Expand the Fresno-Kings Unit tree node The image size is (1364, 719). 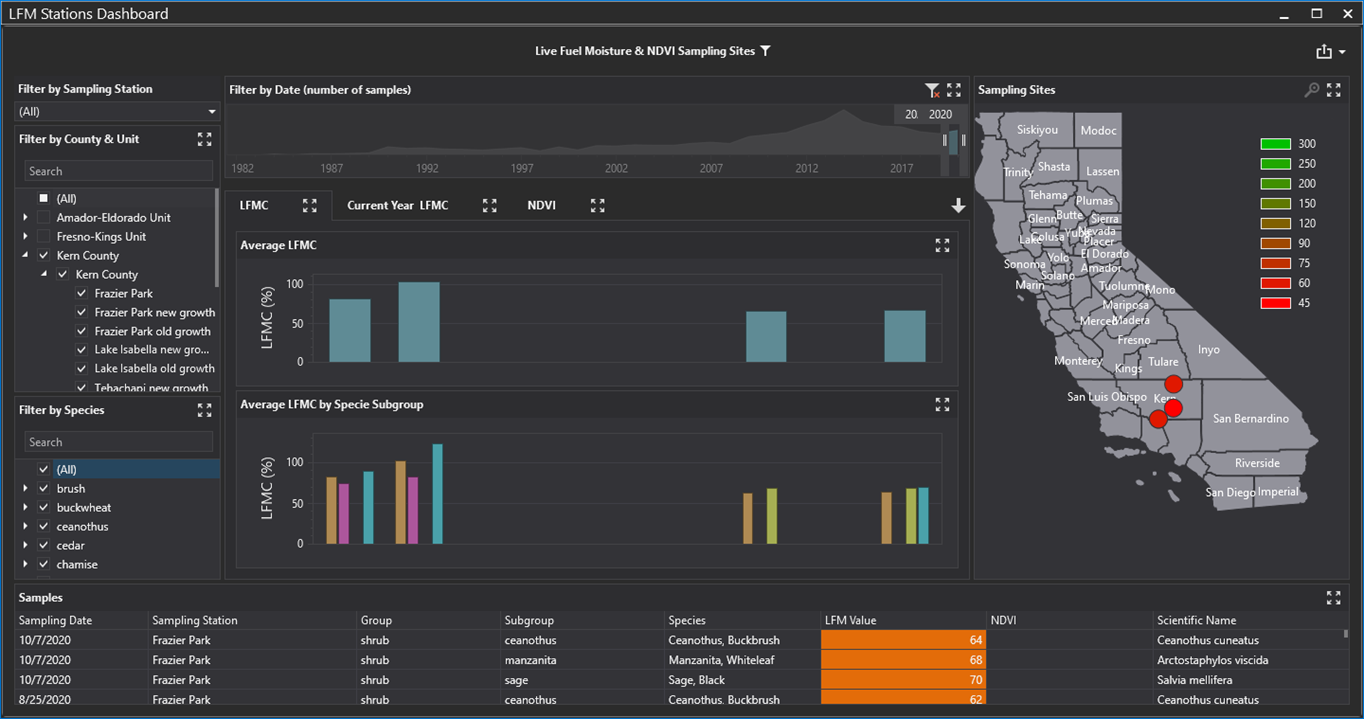coord(25,237)
